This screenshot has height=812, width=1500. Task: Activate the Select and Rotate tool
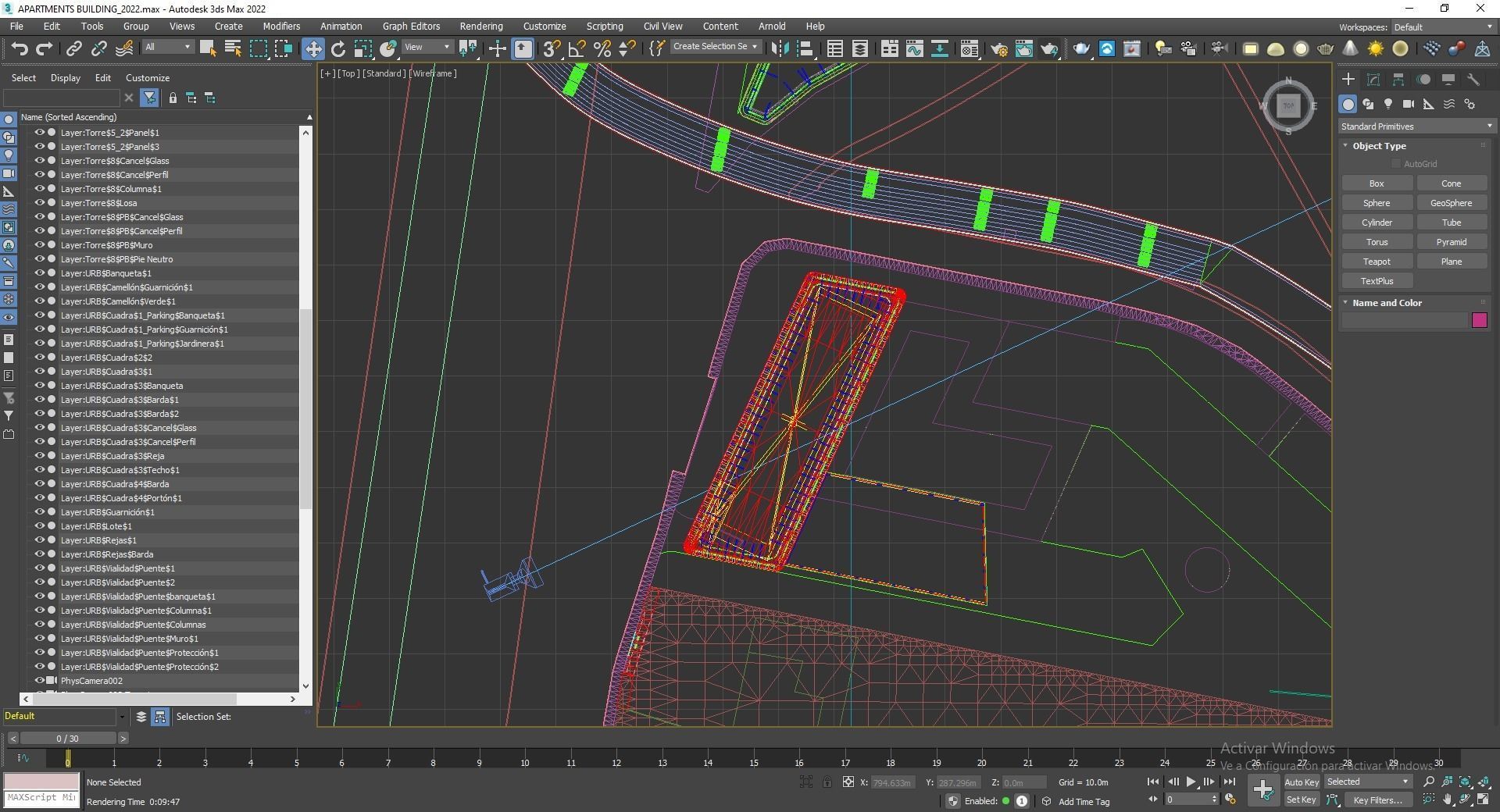[337, 48]
